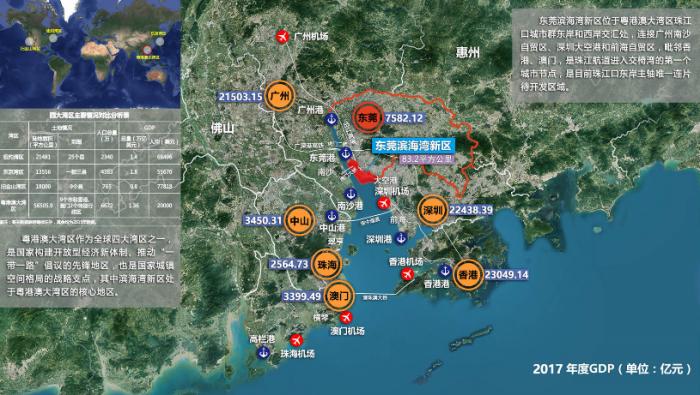This screenshot has width=700, height=395.
Task: Select the 南沙港 anchor icon
Action: 350,194
